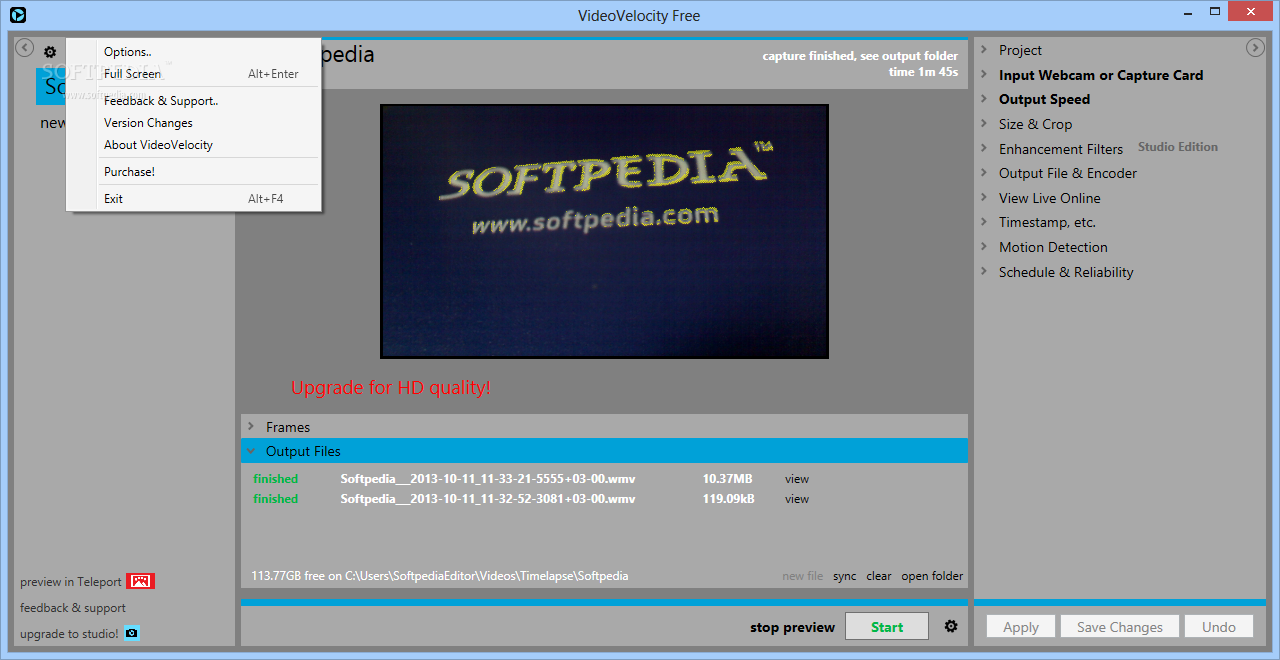Expand the Output Speed section

click(x=1044, y=99)
